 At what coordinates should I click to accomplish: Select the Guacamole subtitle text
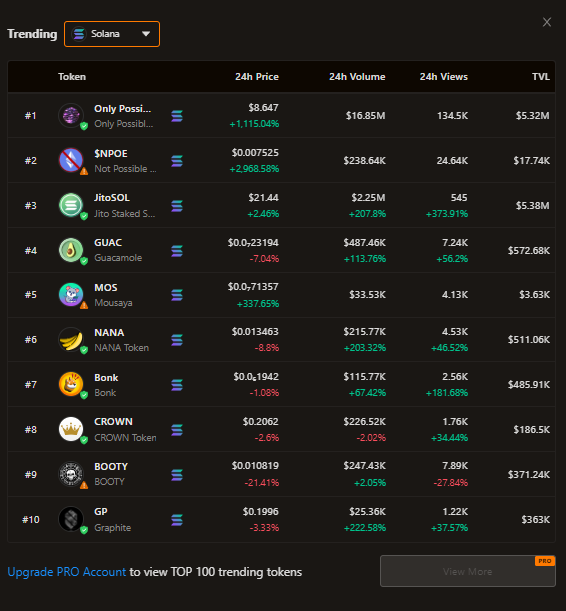click(118, 258)
